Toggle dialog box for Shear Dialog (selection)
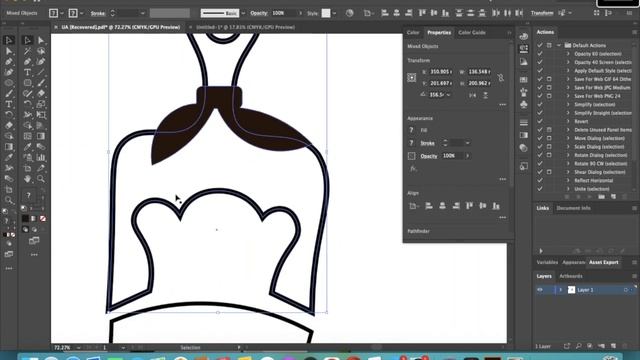This screenshot has width=640, height=360. point(549,172)
